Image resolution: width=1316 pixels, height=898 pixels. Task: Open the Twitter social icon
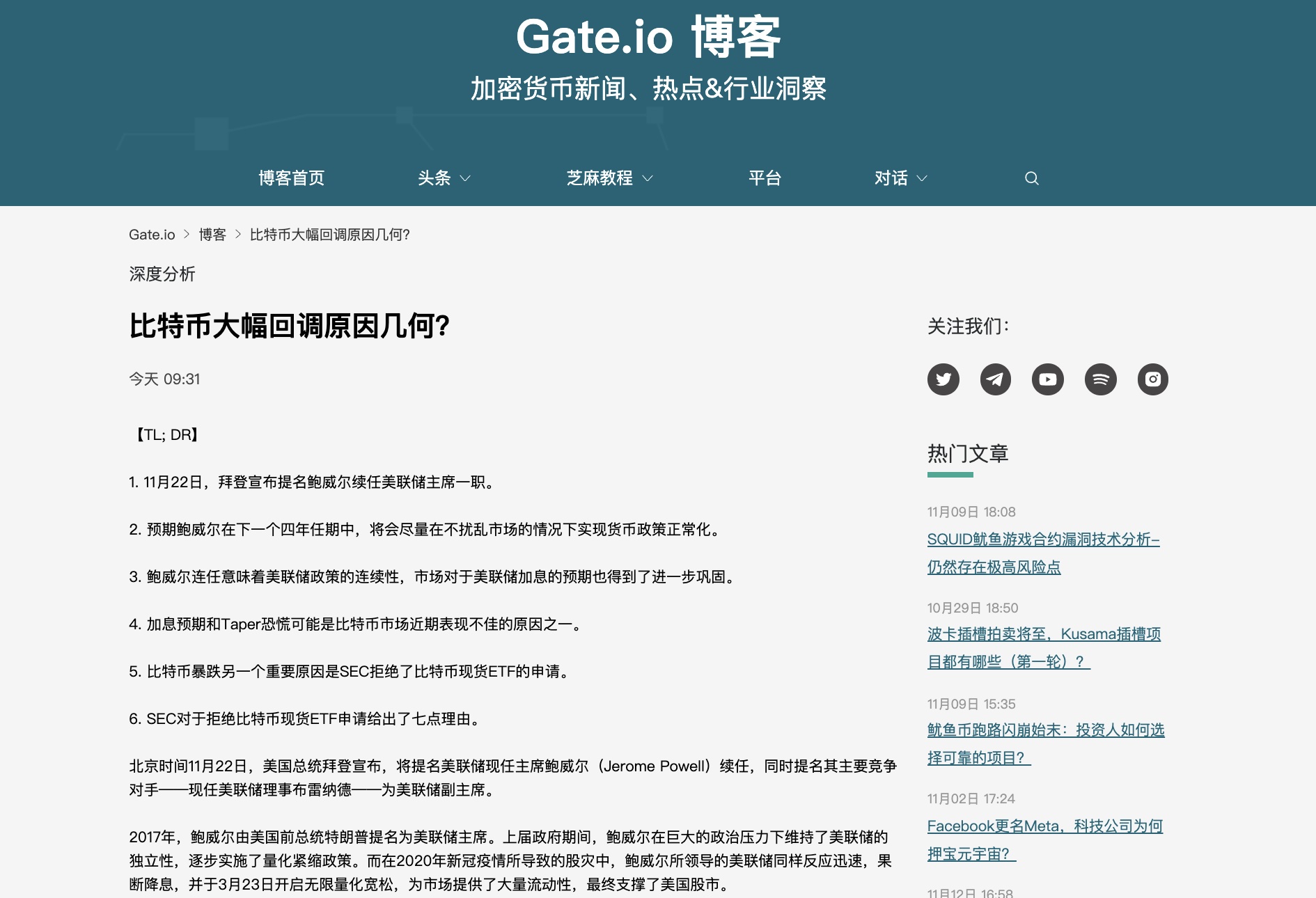(x=943, y=379)
